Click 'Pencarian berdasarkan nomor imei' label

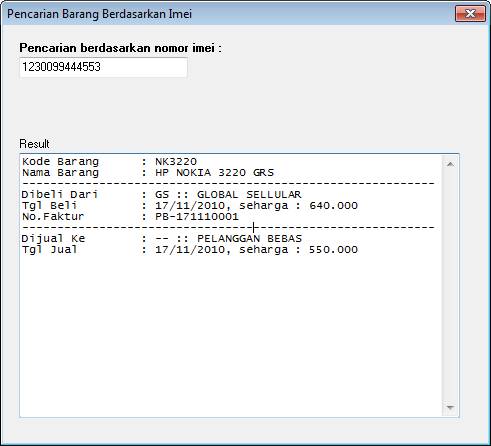click(x=120, y=48)
